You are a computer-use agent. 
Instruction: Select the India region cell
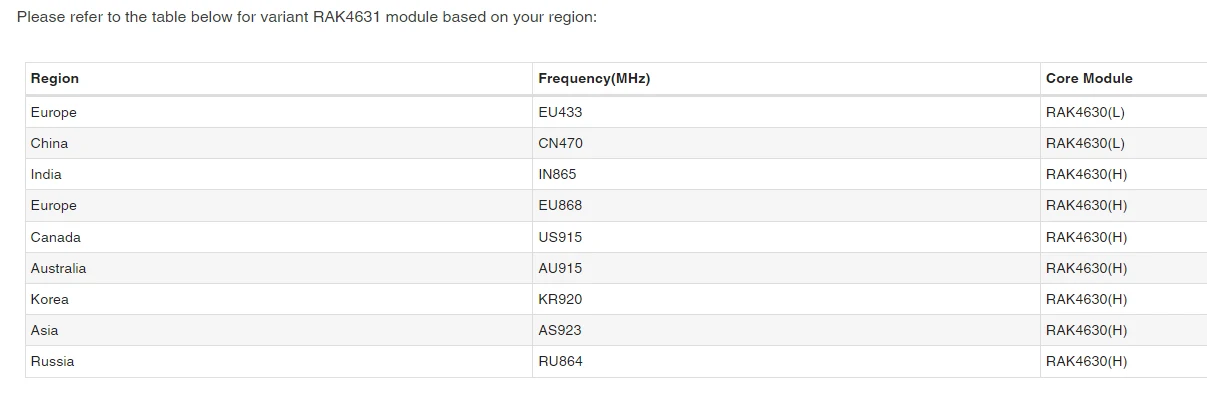pos(46,174)
